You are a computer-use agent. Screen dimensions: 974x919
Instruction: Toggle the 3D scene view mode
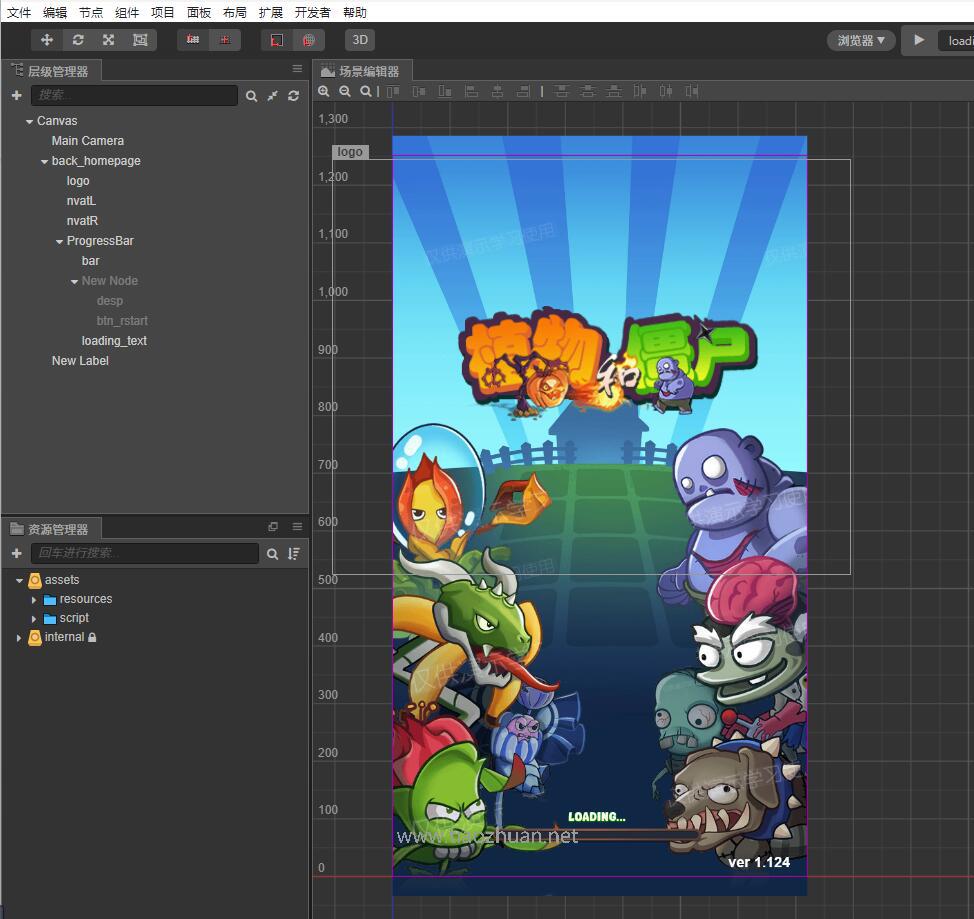click(360, 40)
